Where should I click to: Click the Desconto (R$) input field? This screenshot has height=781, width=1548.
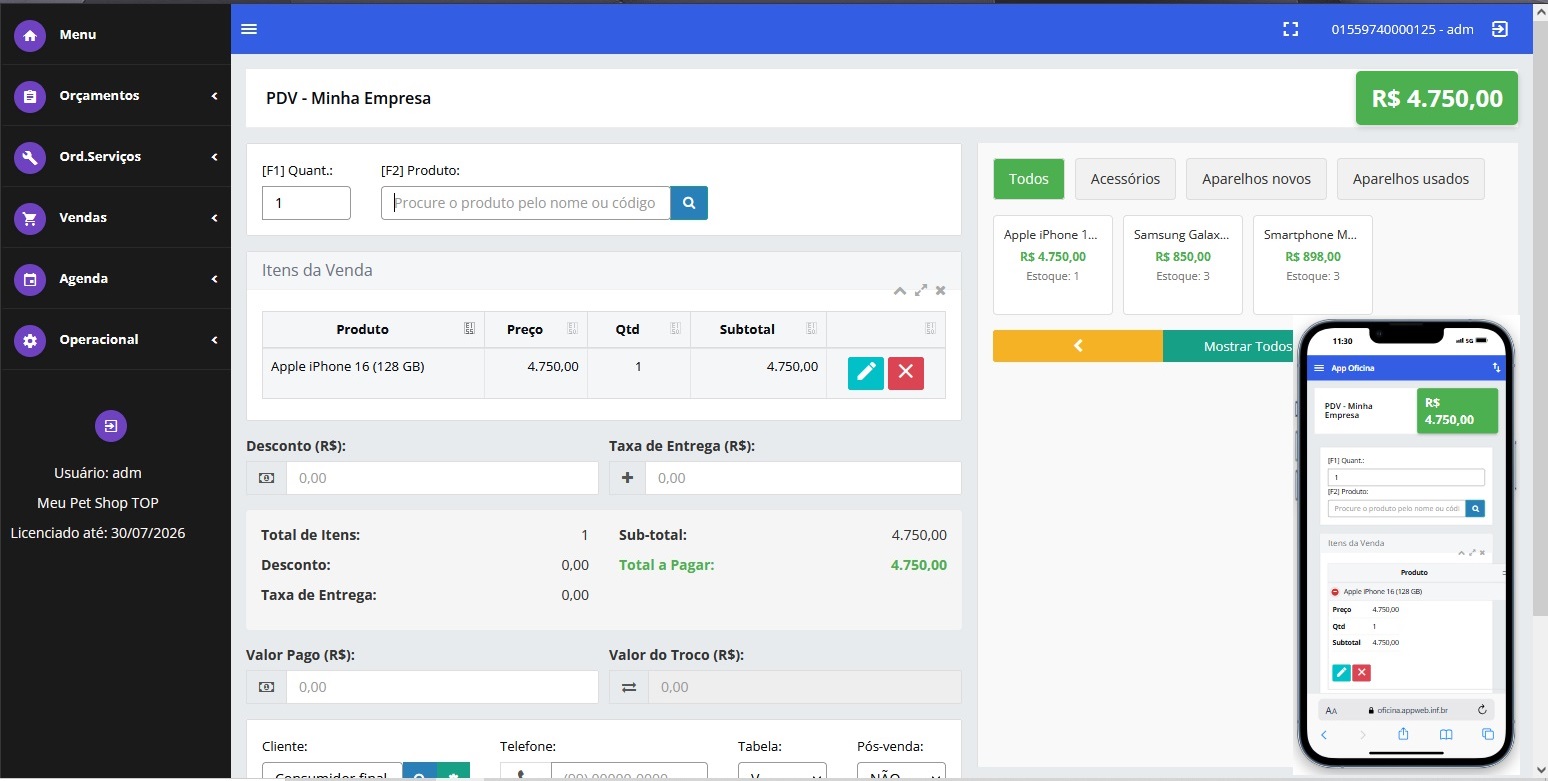441,478
